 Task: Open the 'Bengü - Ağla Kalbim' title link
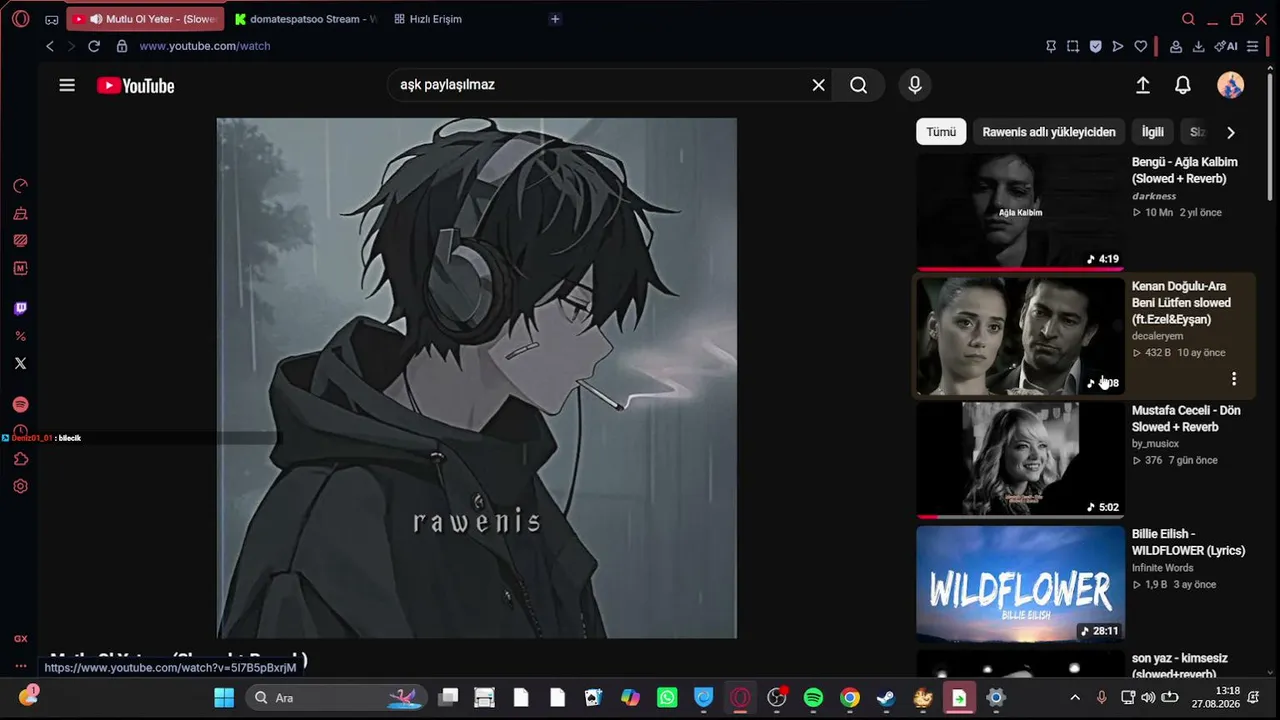click(1185, 170)
